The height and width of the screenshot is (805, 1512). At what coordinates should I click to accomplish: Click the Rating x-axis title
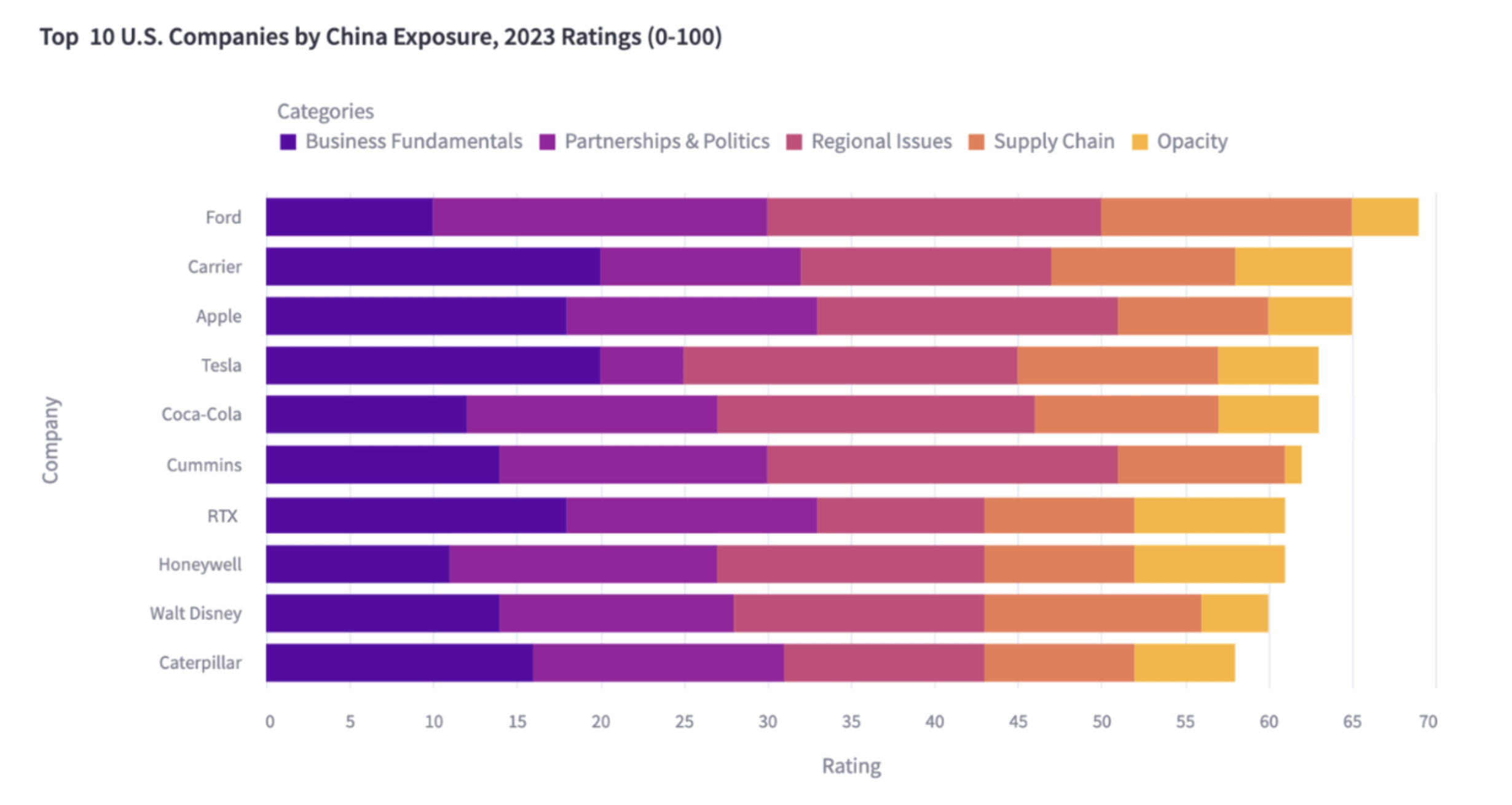coord(851,766)
